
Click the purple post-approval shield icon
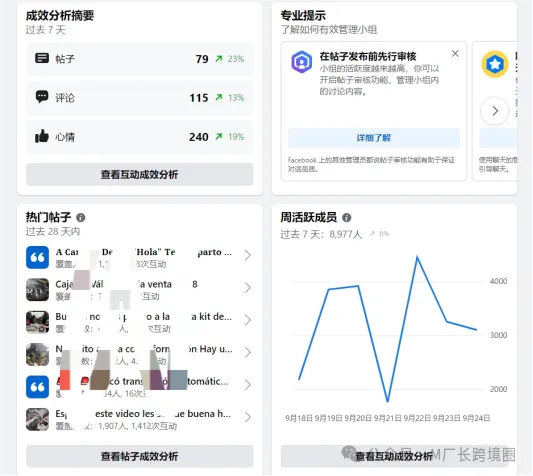[x=302, y=62]
